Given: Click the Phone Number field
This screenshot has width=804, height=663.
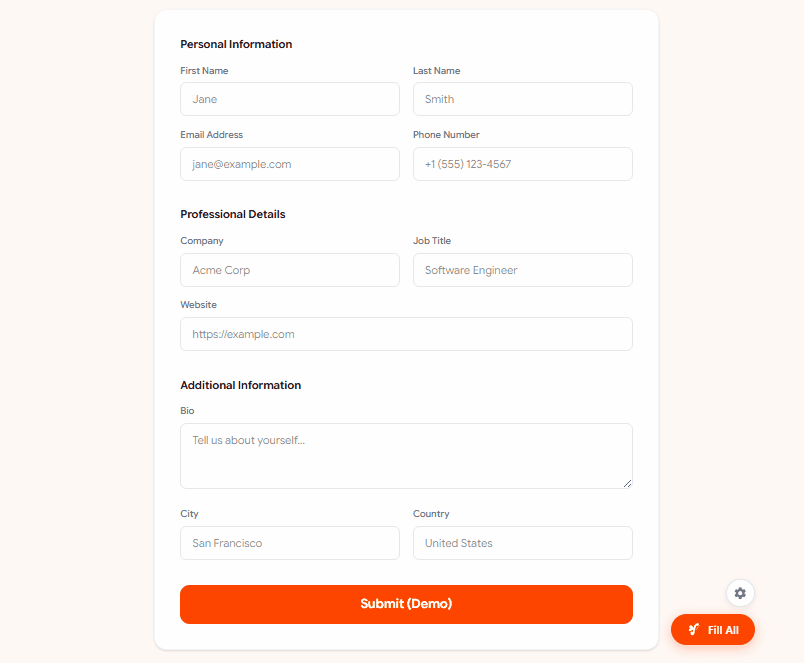Looking at the screenshot, I should pos(522,163).
